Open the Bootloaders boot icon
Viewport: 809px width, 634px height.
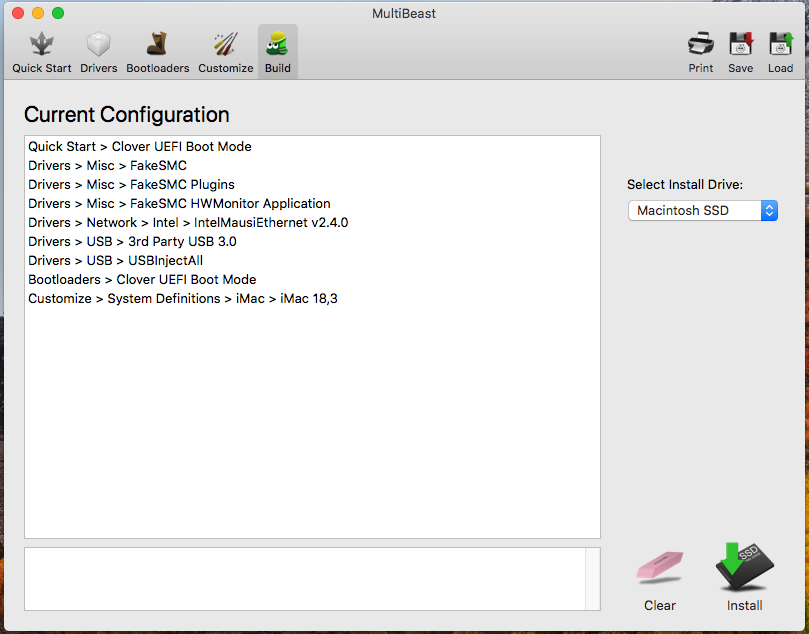(157, 52)
